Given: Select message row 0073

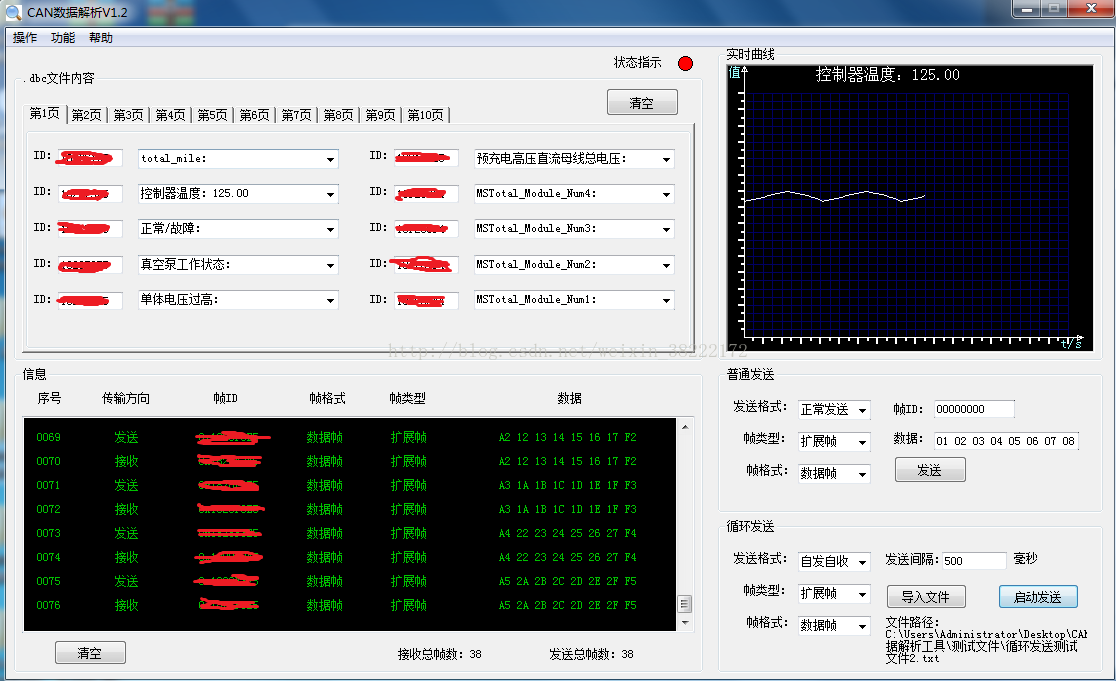Looking at the screenshot, I should [x=349, y=533].
